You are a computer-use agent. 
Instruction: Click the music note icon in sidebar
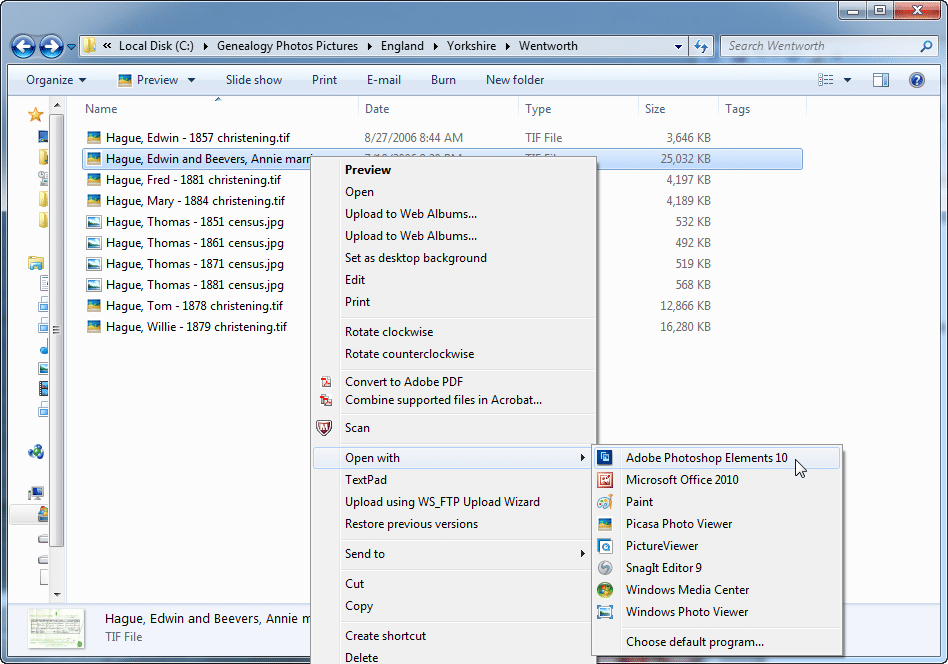(44, 350)
